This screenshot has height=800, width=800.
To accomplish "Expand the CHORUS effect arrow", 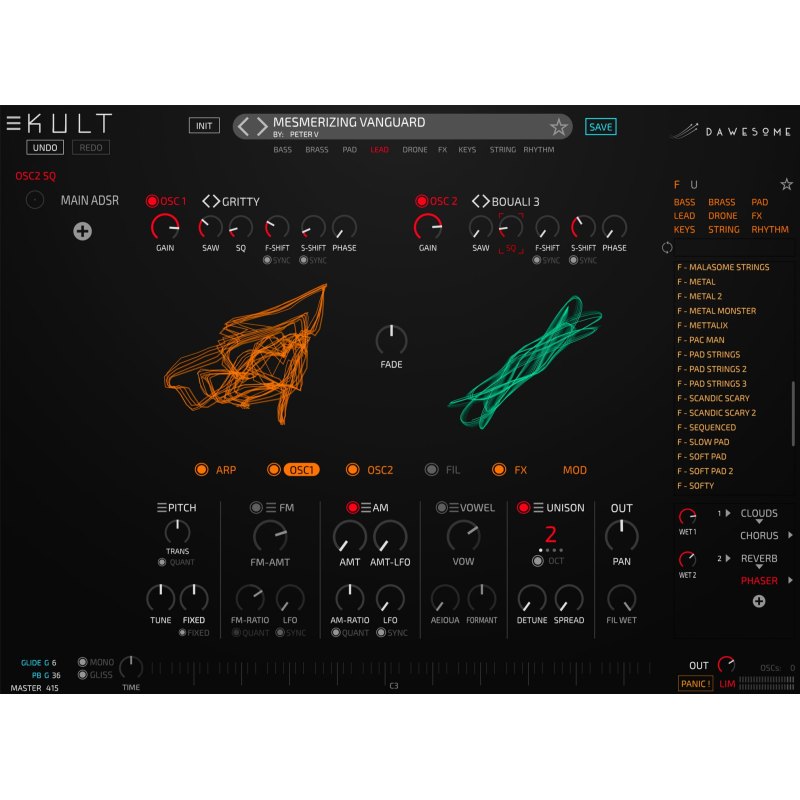I will click(790, 535).
